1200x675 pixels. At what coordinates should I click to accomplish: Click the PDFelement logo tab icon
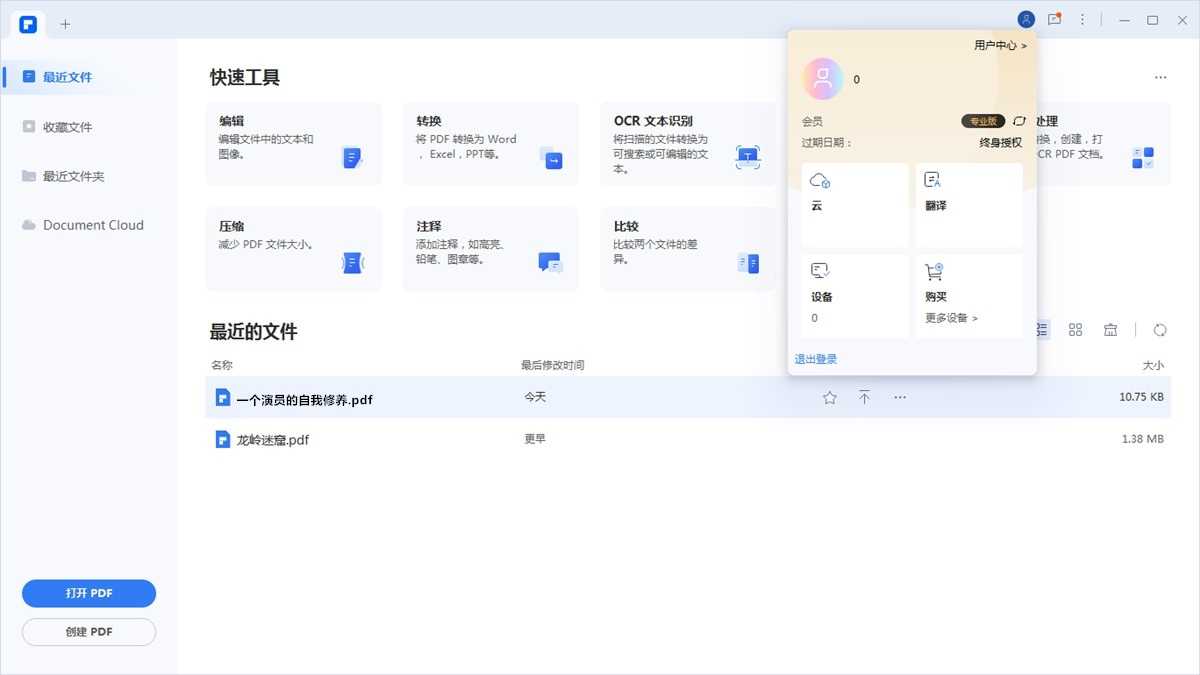(28, 24)
